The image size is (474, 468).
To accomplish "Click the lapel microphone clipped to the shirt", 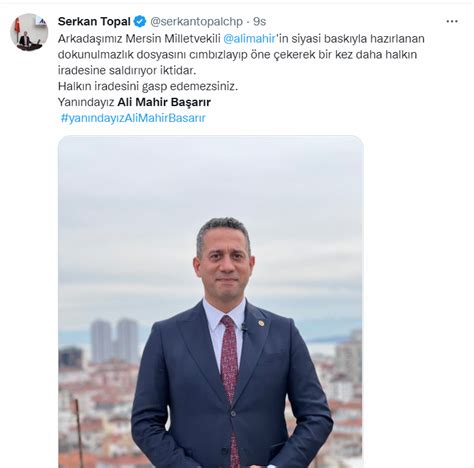I will (244, 328).
